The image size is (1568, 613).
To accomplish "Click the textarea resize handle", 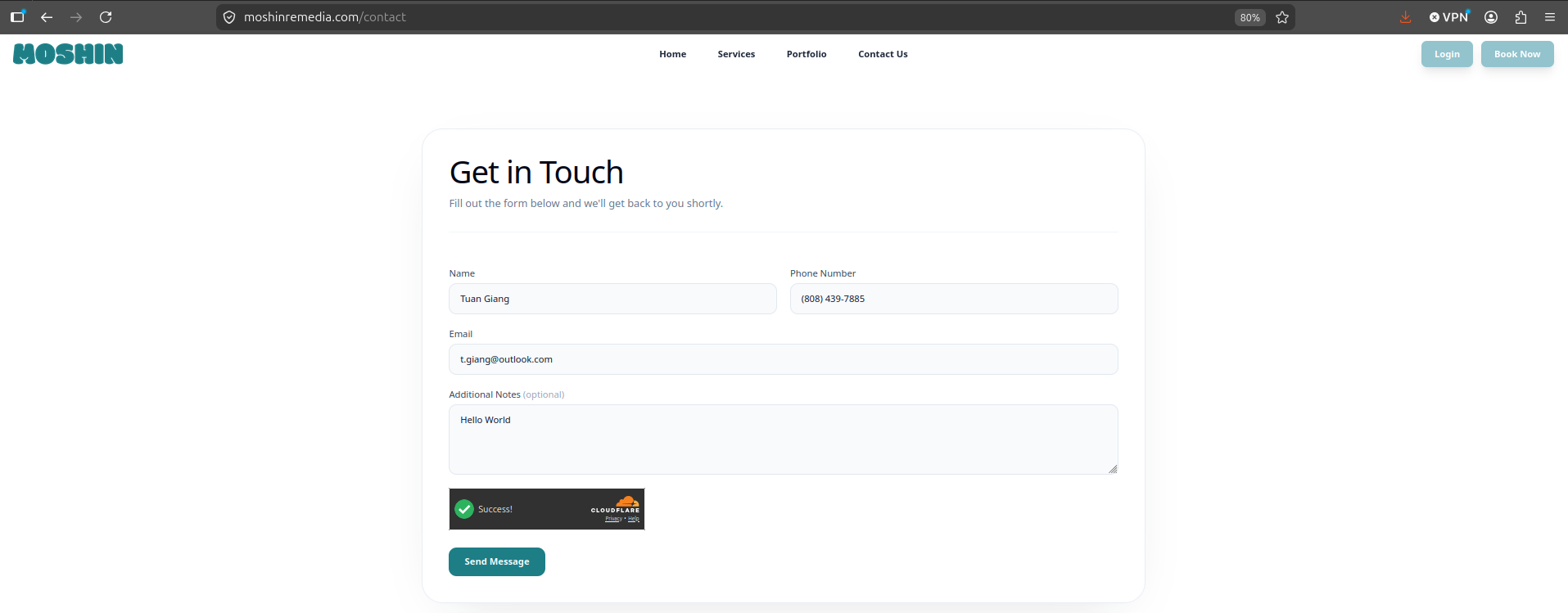I will coord(1113,469).
